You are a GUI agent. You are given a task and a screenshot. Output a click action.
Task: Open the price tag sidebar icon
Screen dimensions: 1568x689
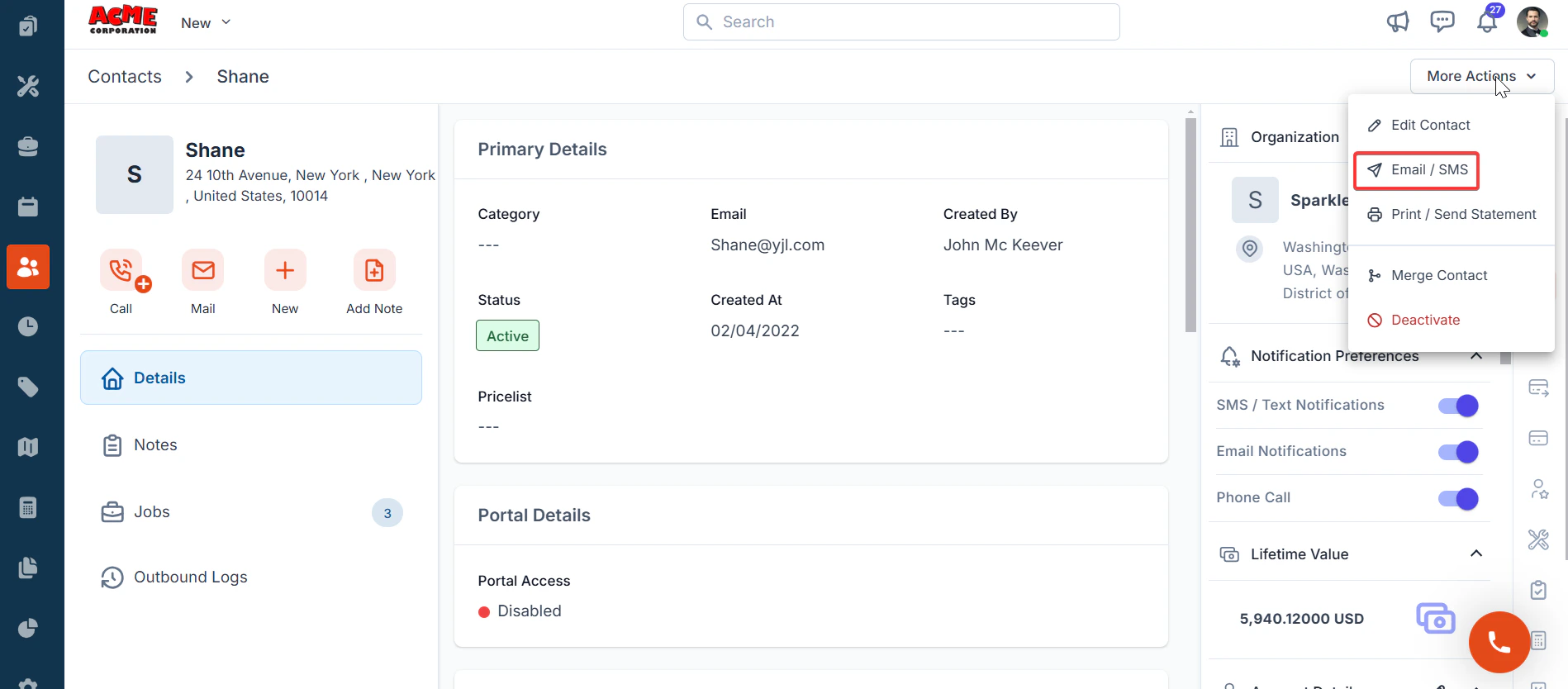coord(28,387)
